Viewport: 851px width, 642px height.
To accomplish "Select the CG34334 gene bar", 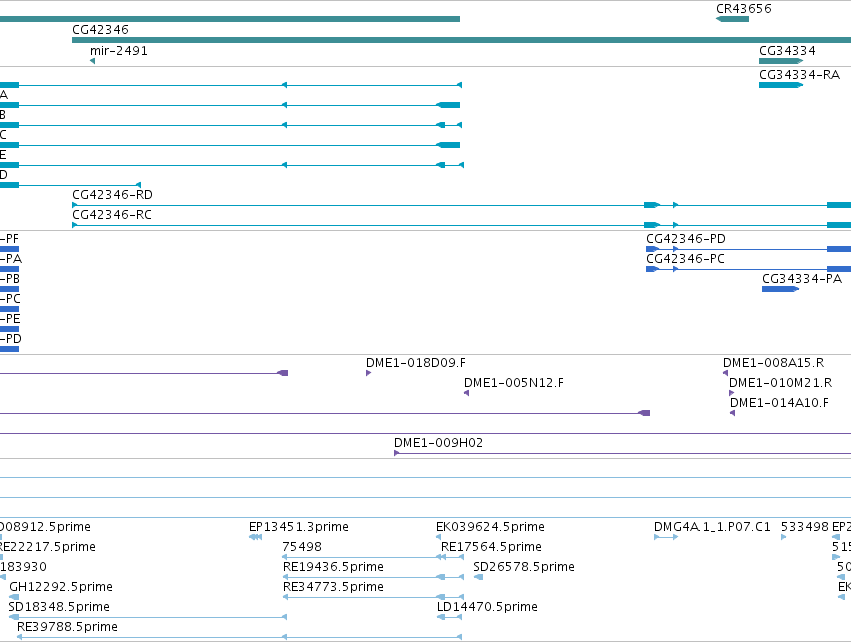I will click(x=781, y=61).
